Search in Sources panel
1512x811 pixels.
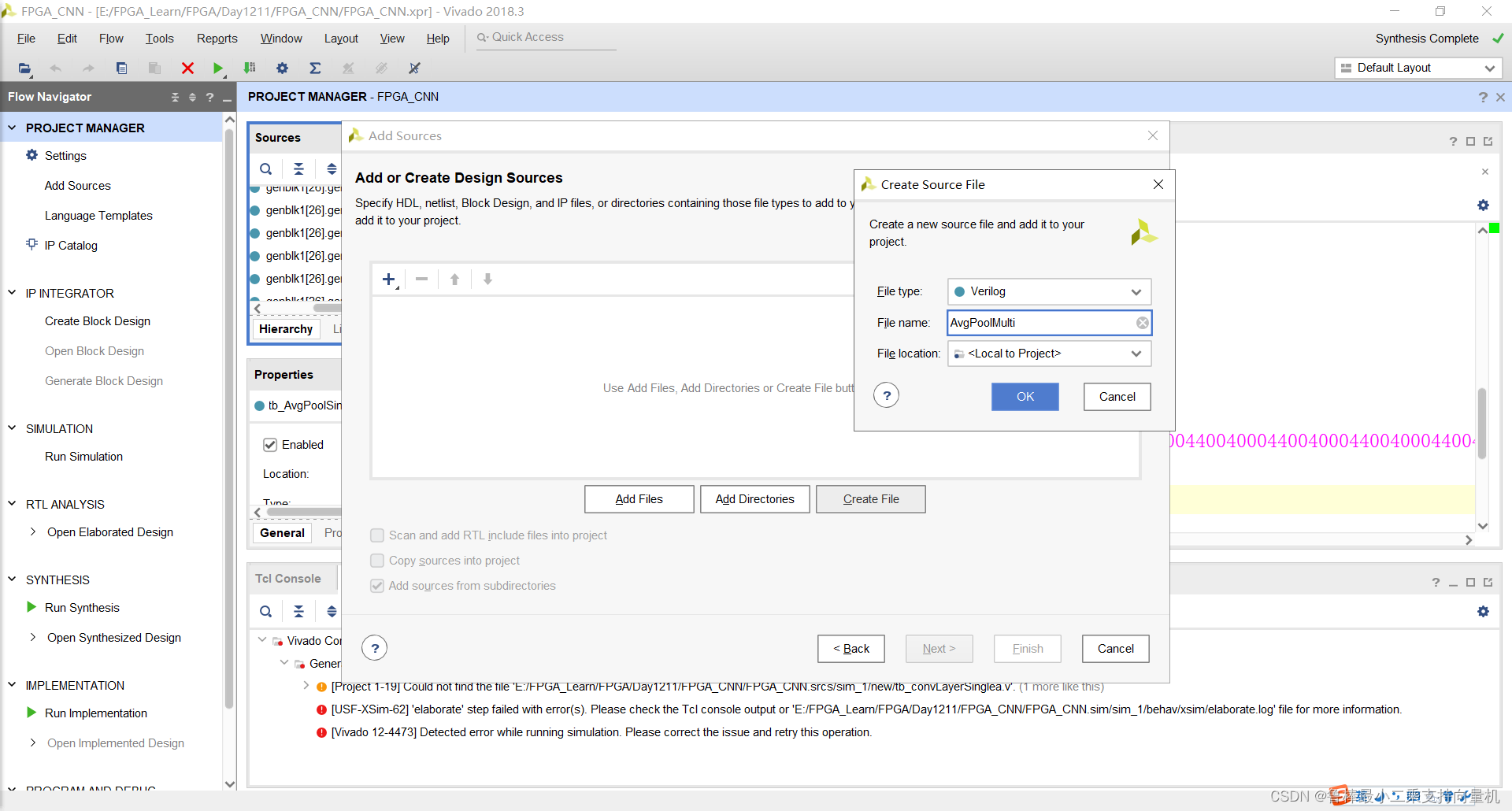[x=266, y=168]
